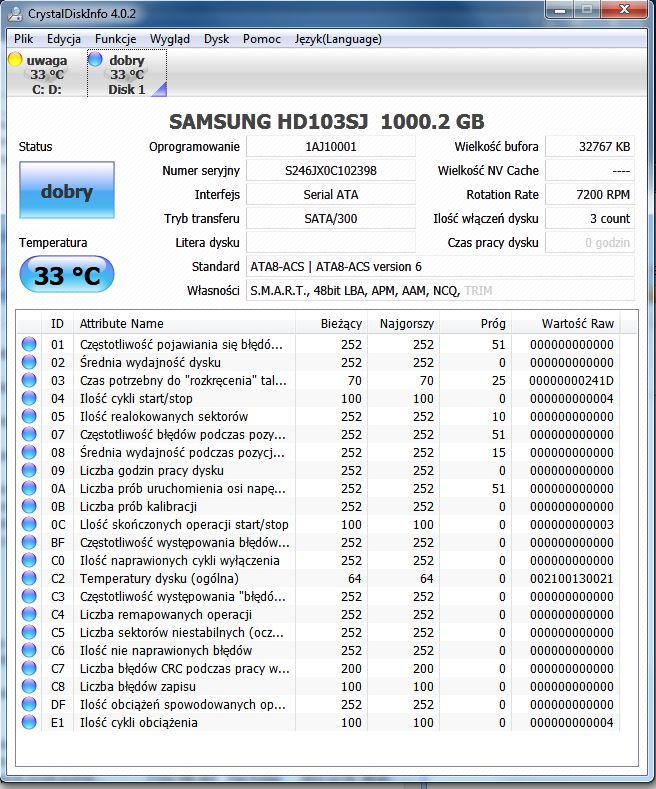
Task: Click the status orb of attribute 04
Action: click(29, 398)
